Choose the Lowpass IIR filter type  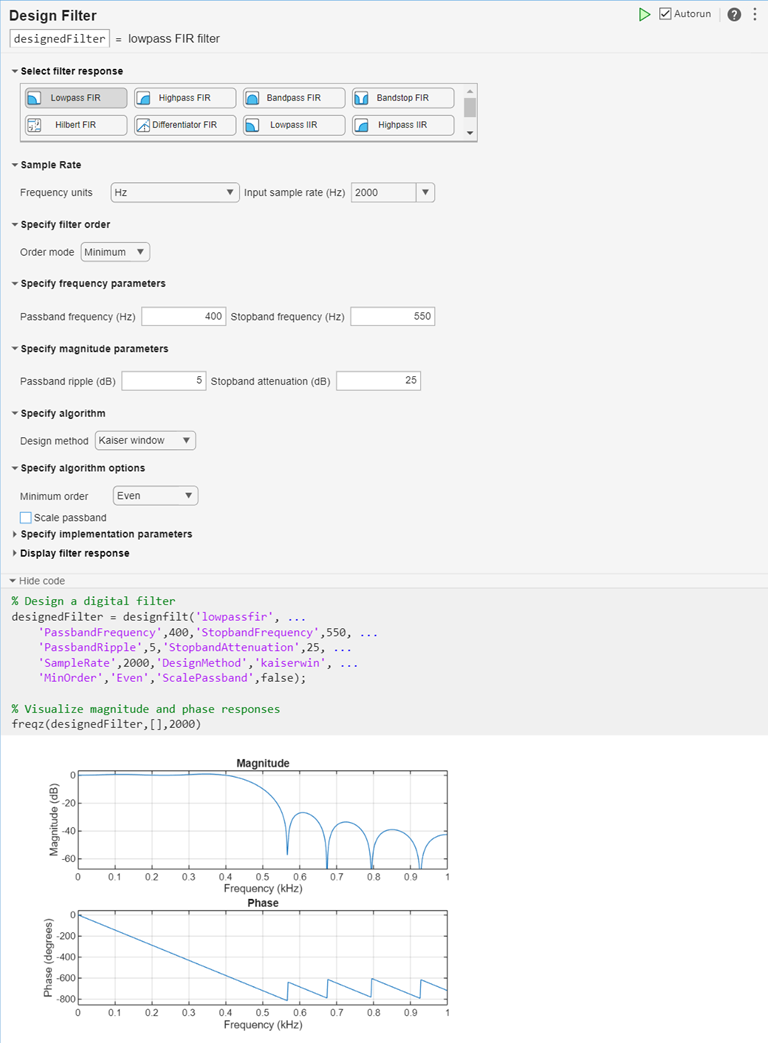[x=293, y=124]
